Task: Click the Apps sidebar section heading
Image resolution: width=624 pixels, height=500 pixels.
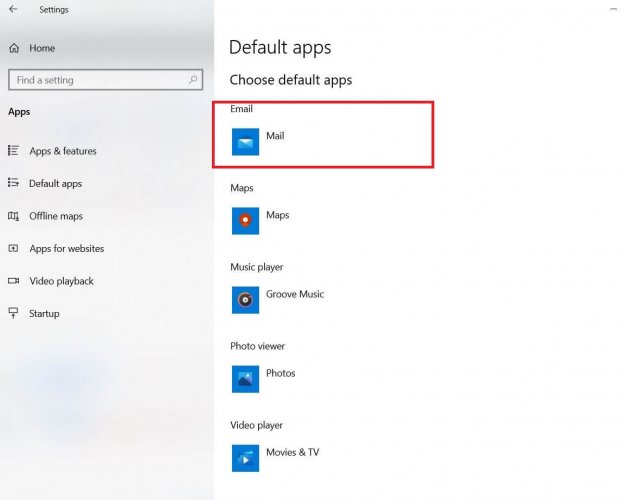Action: (x=19, y=112)
